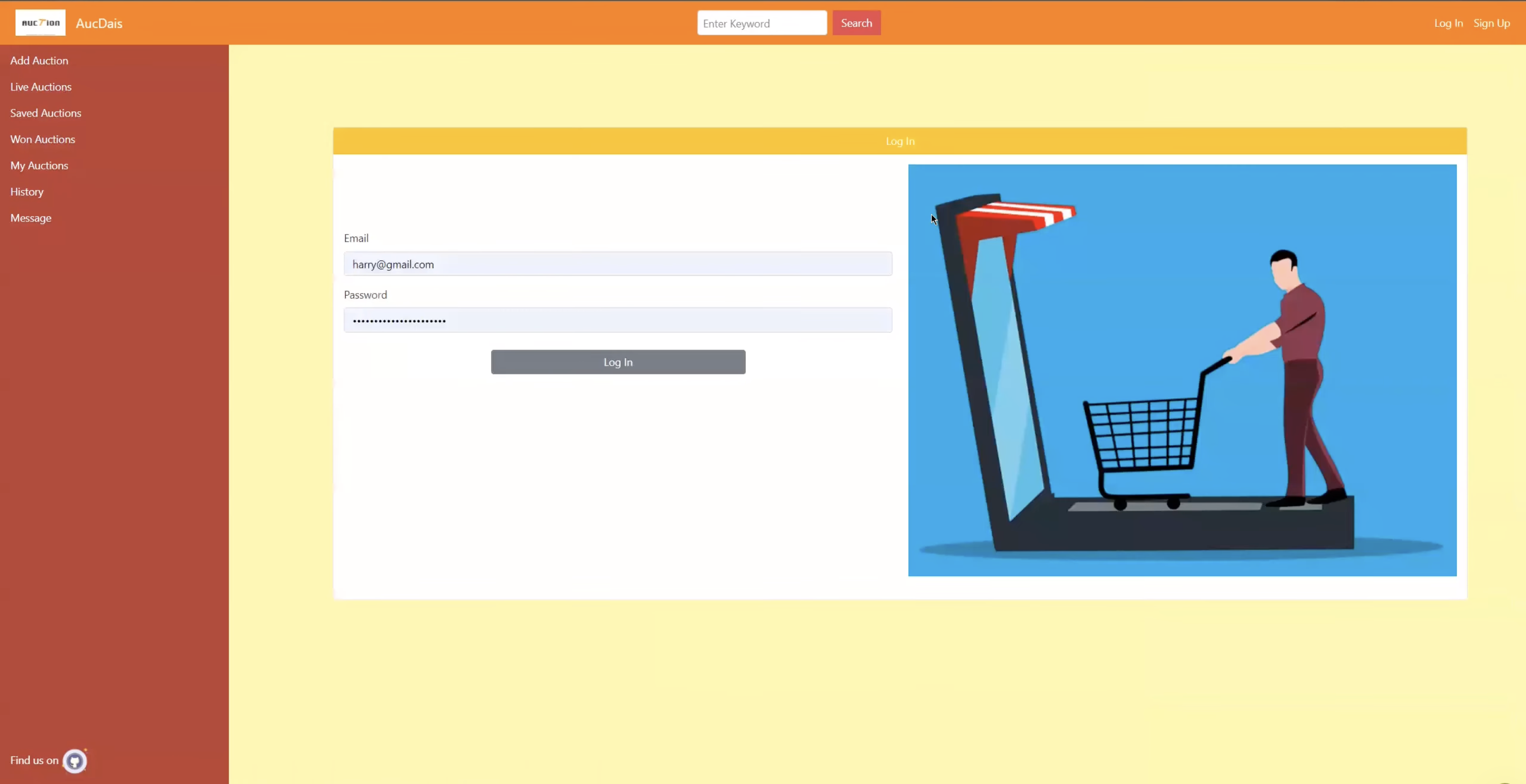Viewport: 1526px width, 784px height.
Task: Click Log In in top navigation
Action: click(x=1448, y=23)
